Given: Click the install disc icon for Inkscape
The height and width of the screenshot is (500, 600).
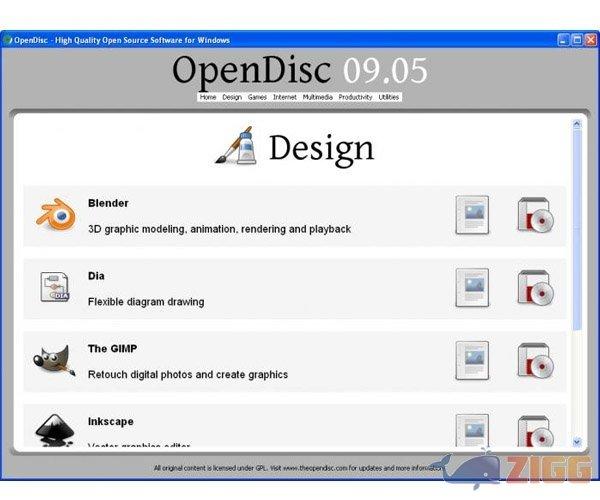Looking at the screenshot, I should tap(535, 430).
